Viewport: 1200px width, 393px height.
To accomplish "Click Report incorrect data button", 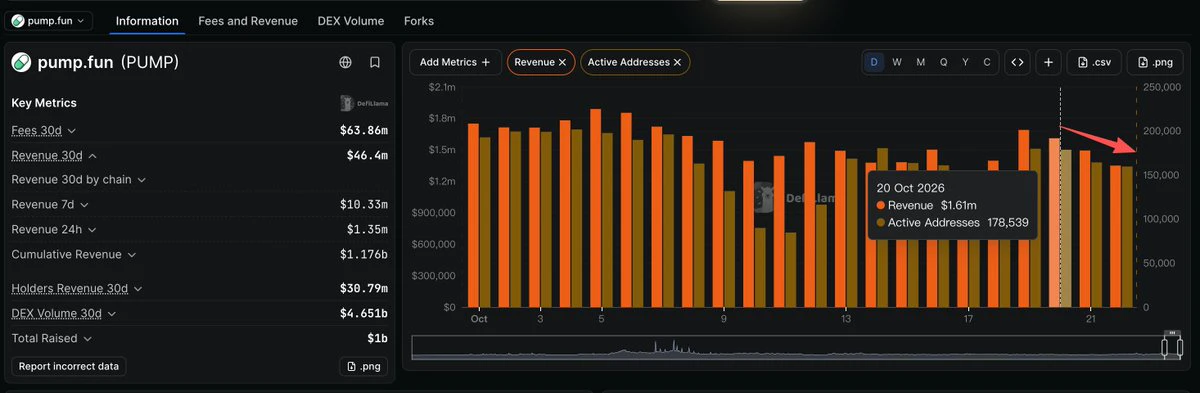I will tap(69, 366).
